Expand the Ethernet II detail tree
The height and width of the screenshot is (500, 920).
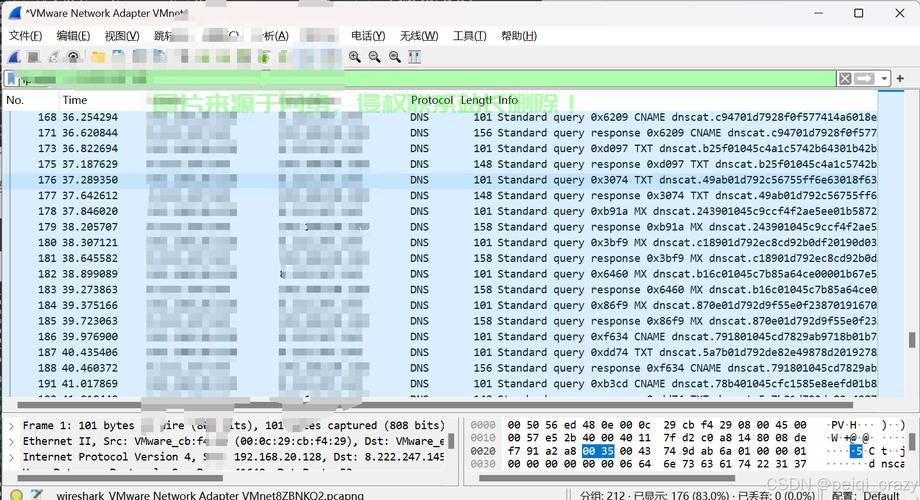pos(11,441)
